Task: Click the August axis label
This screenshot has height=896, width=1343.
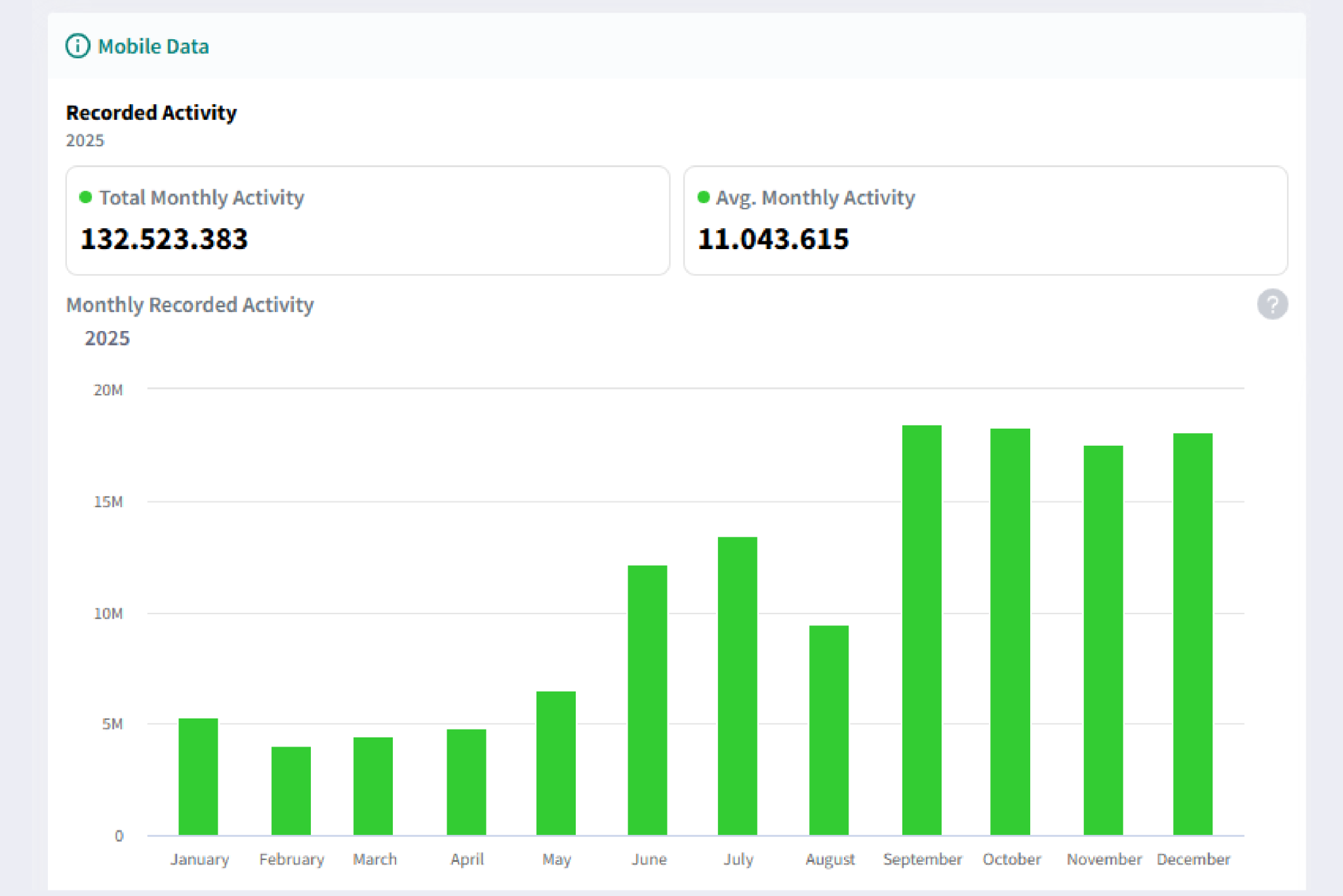Action: coord(830,859)
